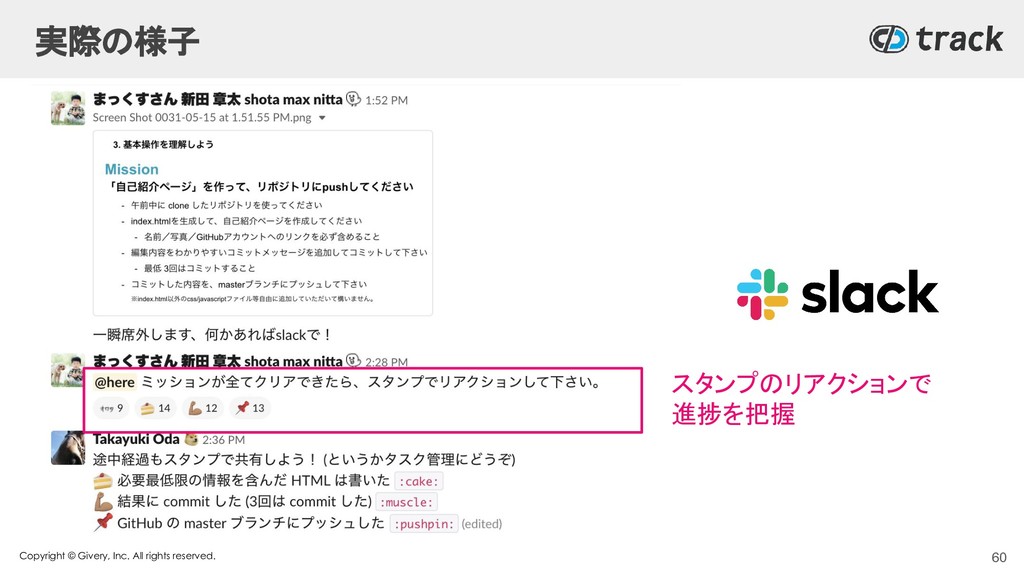Click the @here mention
The width and height of the screenshot is (1024, 576).
click(114, 383)
